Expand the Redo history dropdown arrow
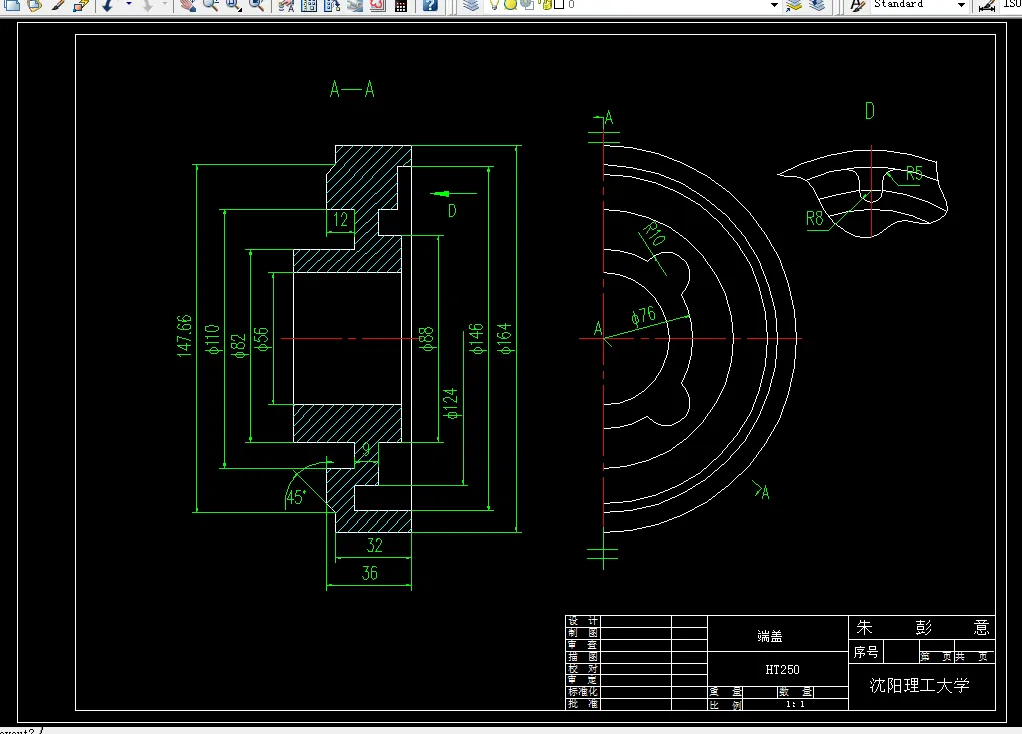The width and height of the screenshot is (1022, 734). (164, 5)
